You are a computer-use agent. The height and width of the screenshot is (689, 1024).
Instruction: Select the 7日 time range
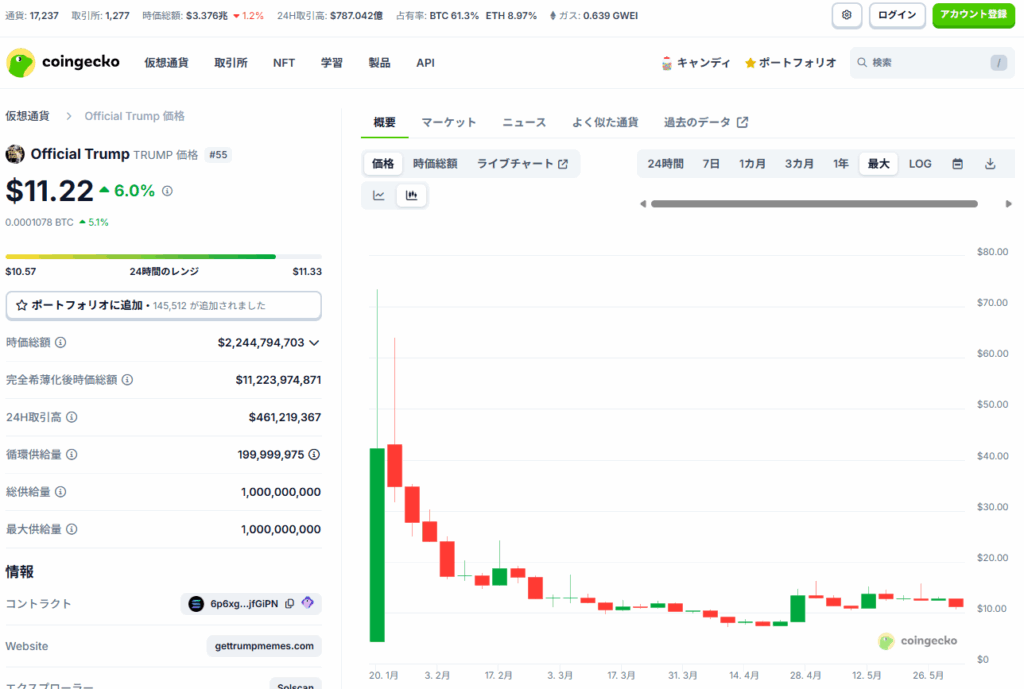coord(711,164)
